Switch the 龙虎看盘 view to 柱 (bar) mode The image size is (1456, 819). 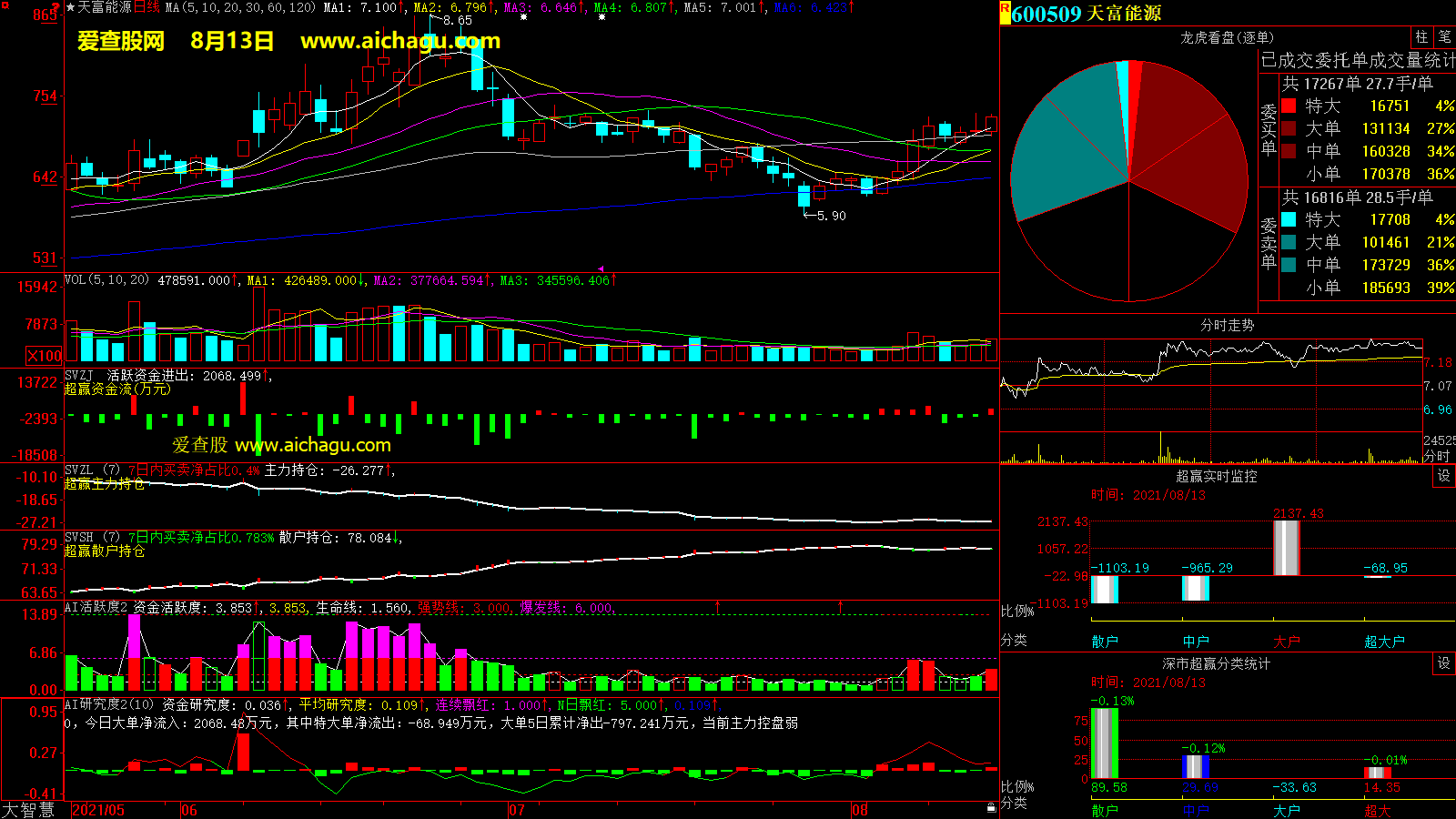tap(1421, 36)
